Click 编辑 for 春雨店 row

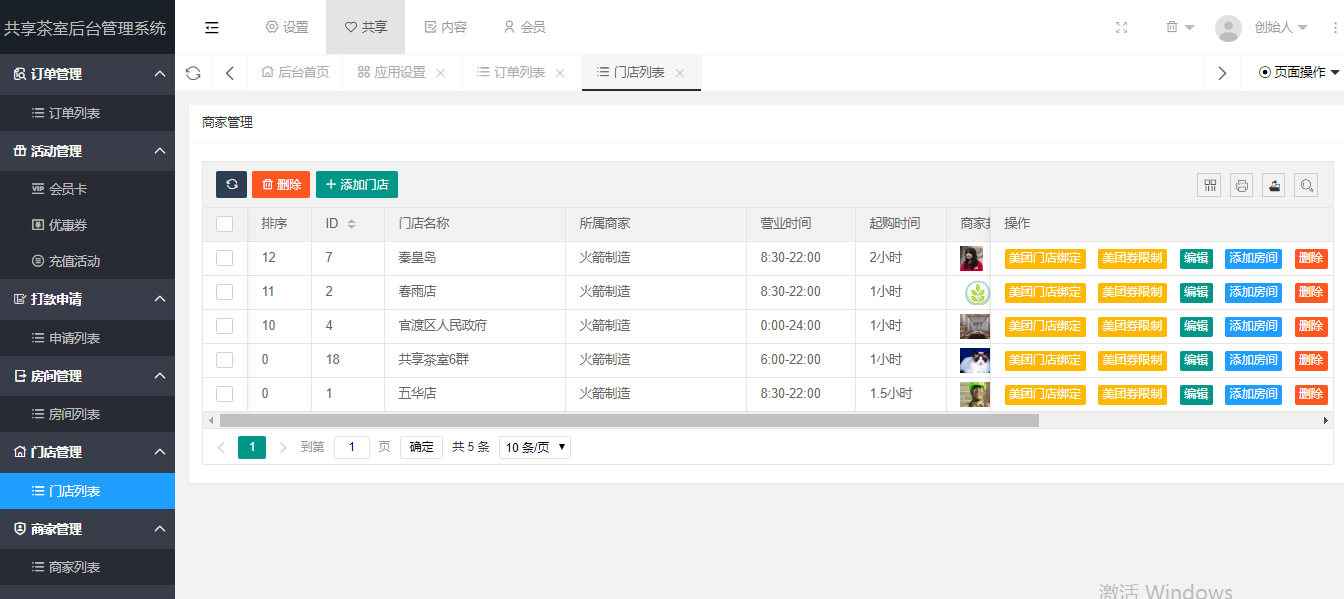coord(1195,292)
